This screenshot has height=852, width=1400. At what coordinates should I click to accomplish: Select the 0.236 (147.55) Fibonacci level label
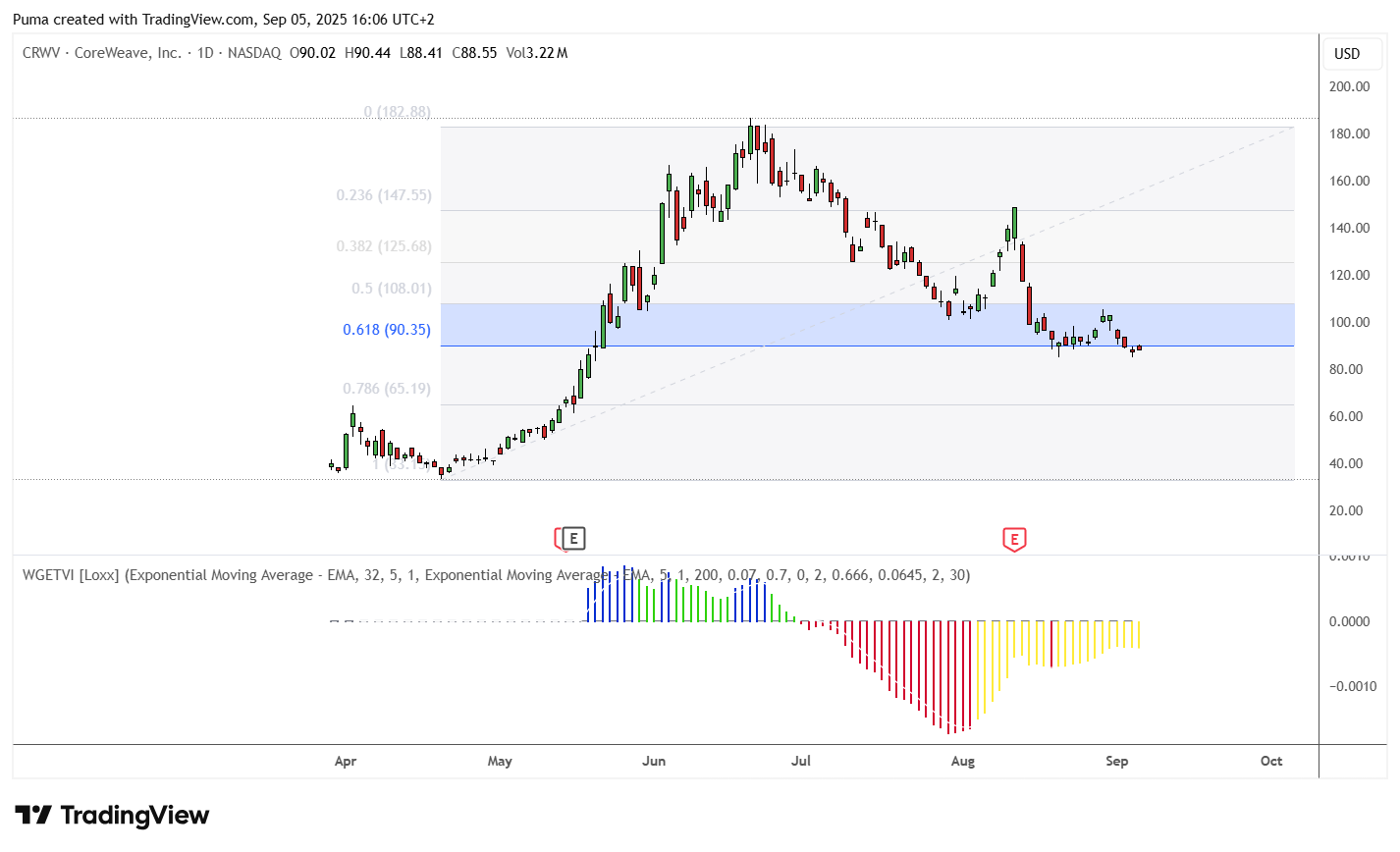click(x=384, y=195)
